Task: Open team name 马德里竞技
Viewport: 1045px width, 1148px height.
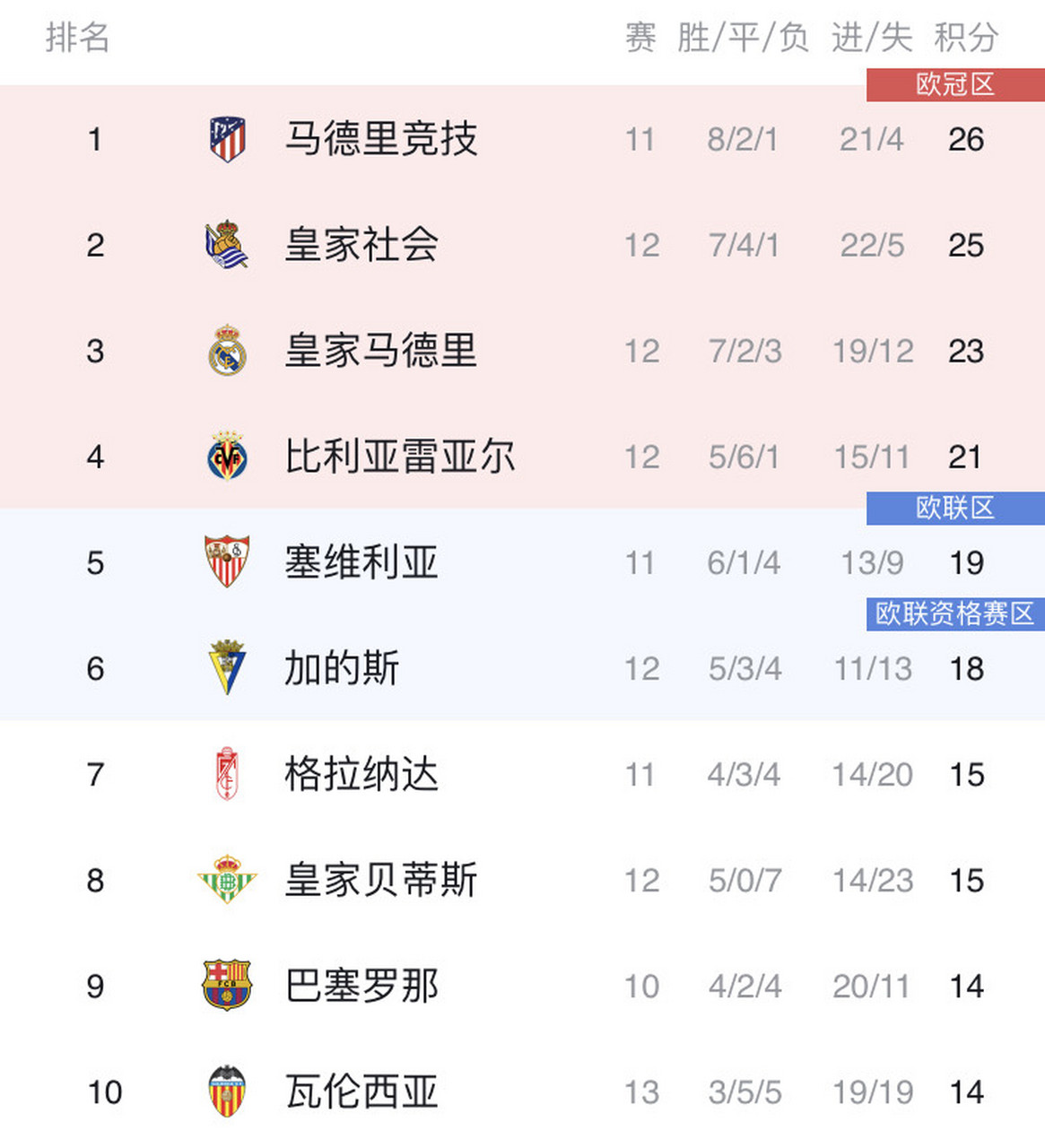Action: 380,139
